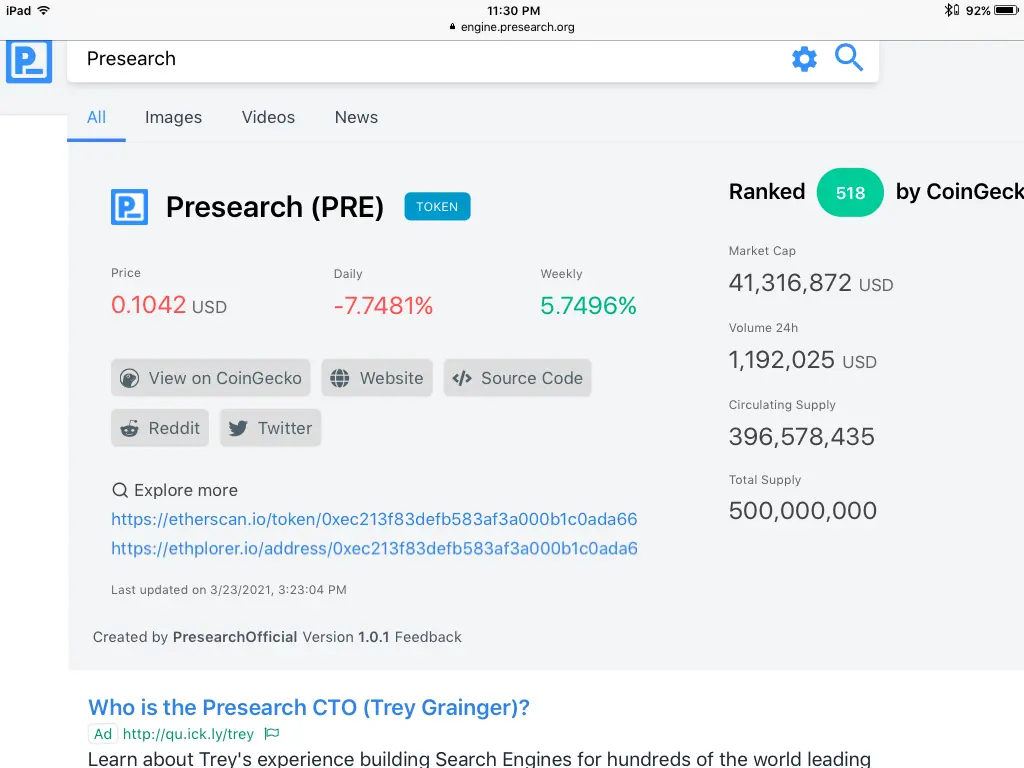
Task: Switch to the Images tab
Action: click(x=173, y=118)
